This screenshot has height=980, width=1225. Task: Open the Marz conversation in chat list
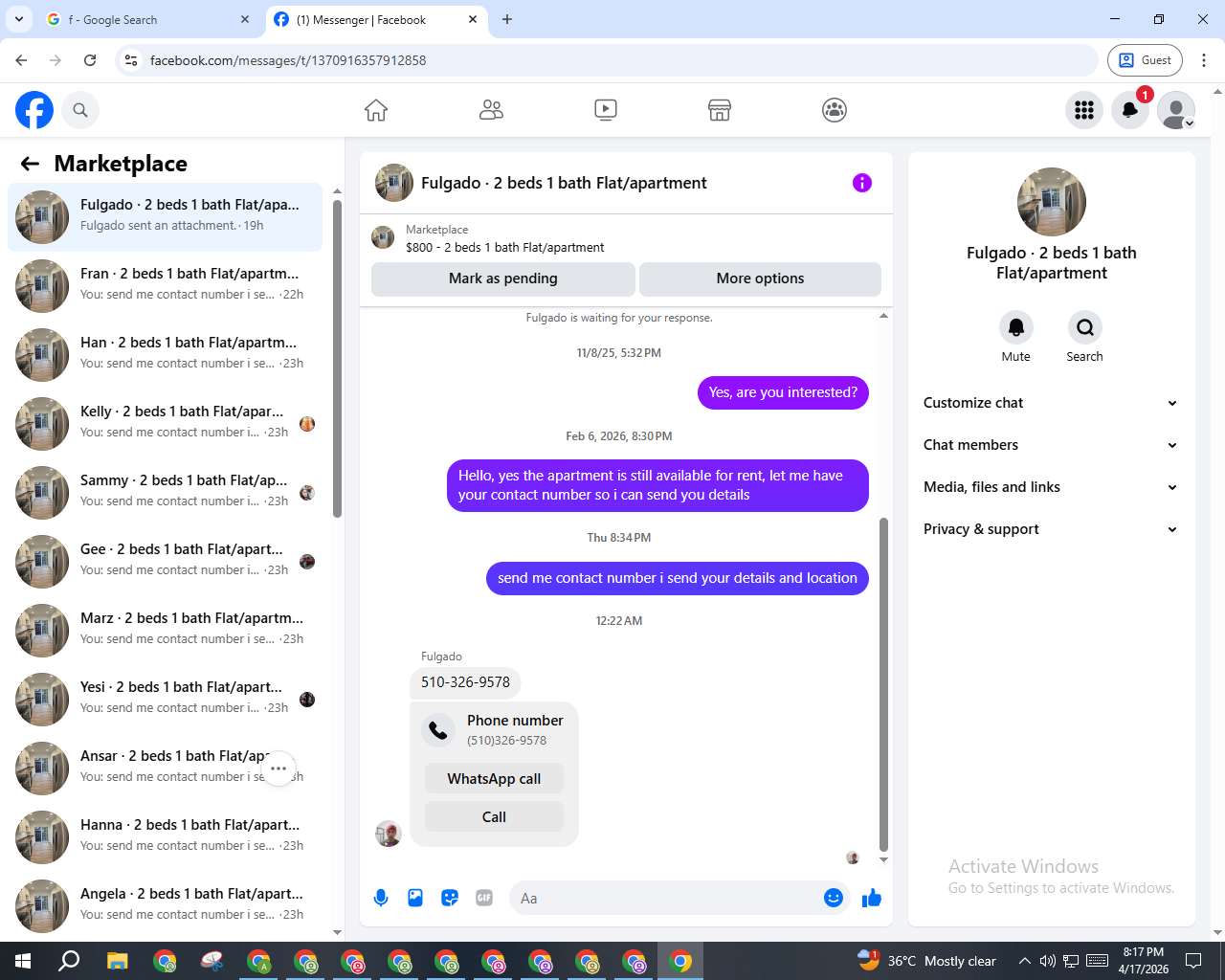[x=165, y=631]
